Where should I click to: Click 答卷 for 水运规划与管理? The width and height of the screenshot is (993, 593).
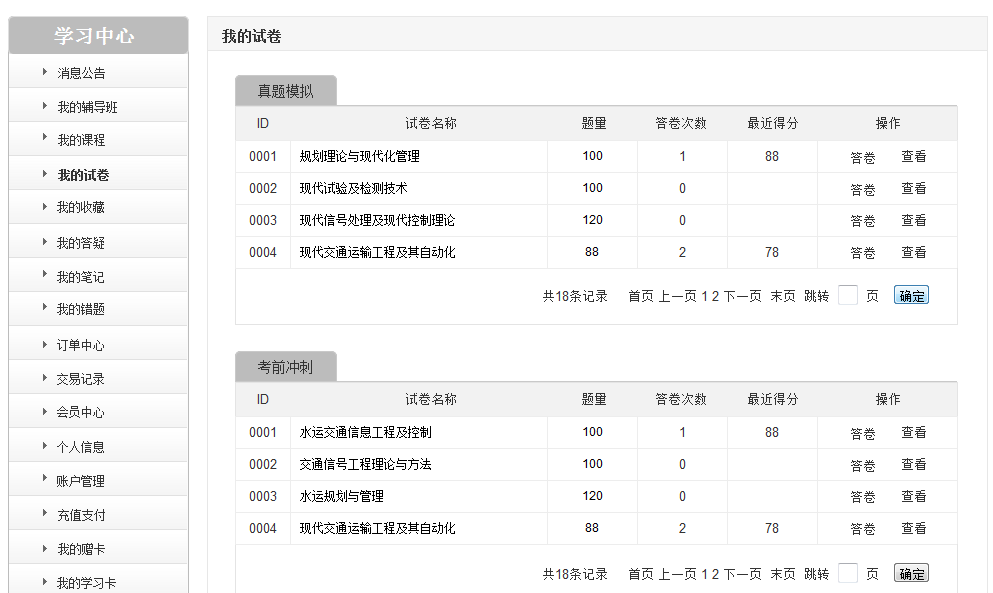tap(863, 497)
